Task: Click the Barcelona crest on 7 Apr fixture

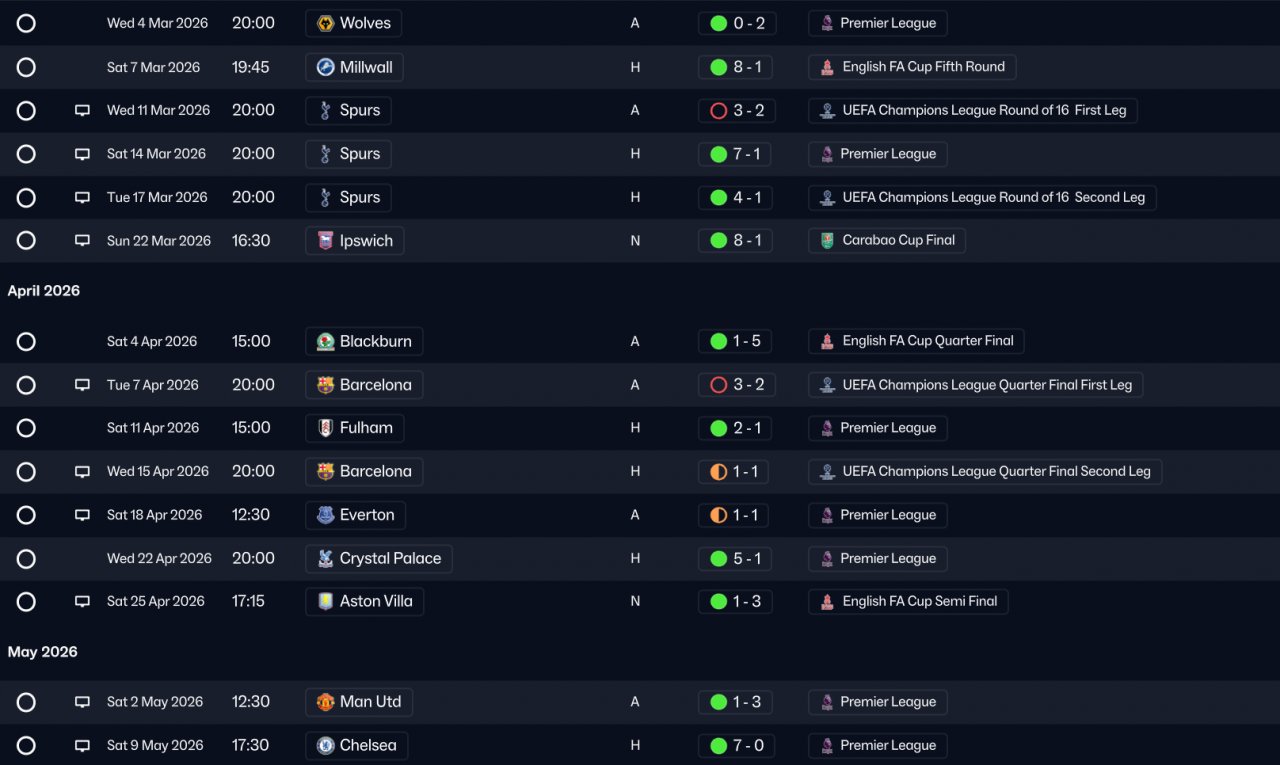Action: pyautogui.click(x=325, y=385)
